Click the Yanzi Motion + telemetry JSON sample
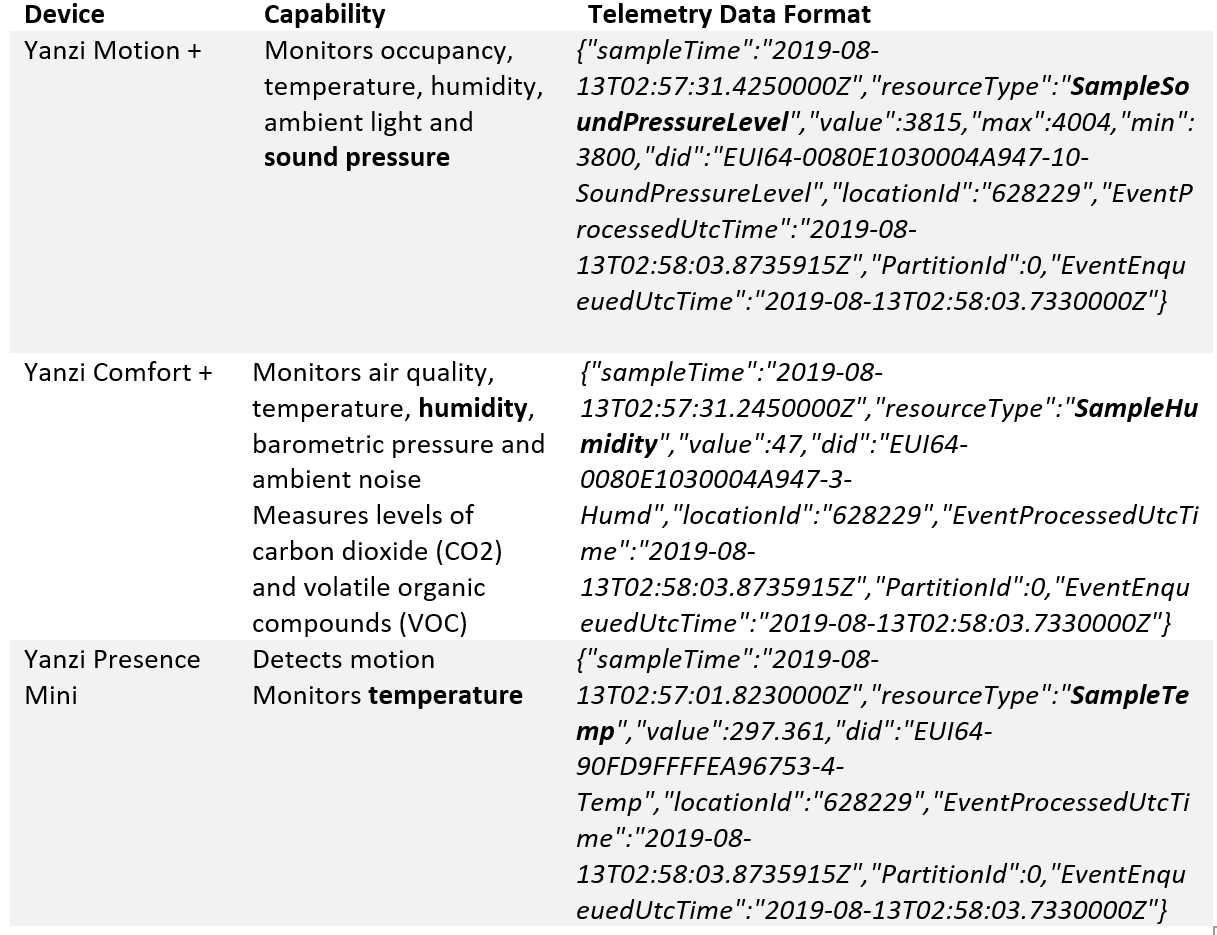1217x935 pixels. click(882, 175)
